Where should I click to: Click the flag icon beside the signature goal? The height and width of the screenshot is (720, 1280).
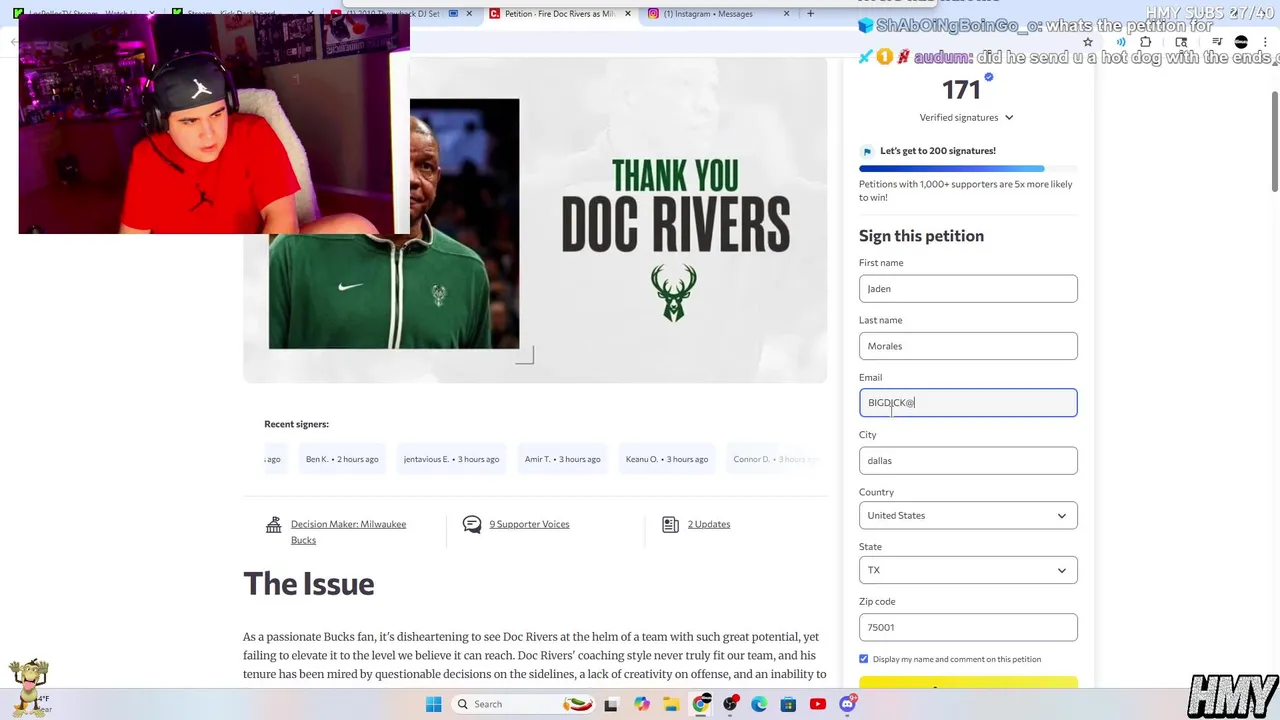point(867,152)
